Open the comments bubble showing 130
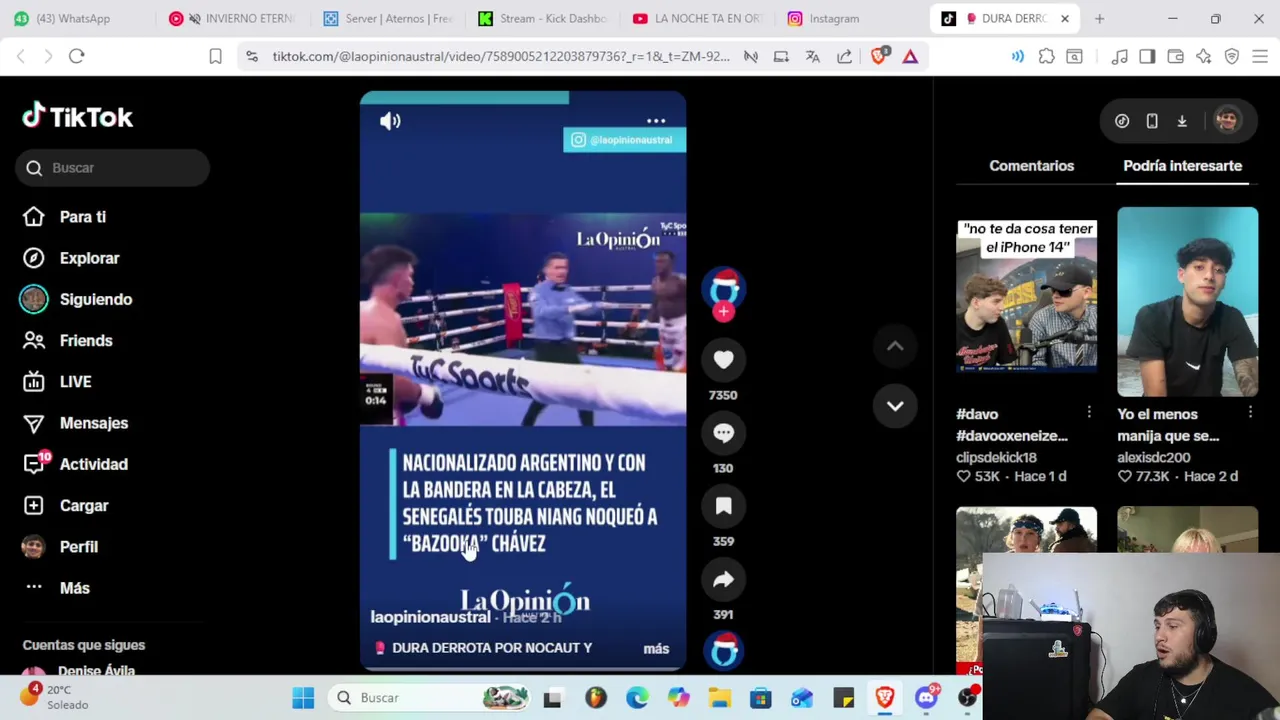The height and width of the screenshot is (720, 1280). [x=723, y=433]
